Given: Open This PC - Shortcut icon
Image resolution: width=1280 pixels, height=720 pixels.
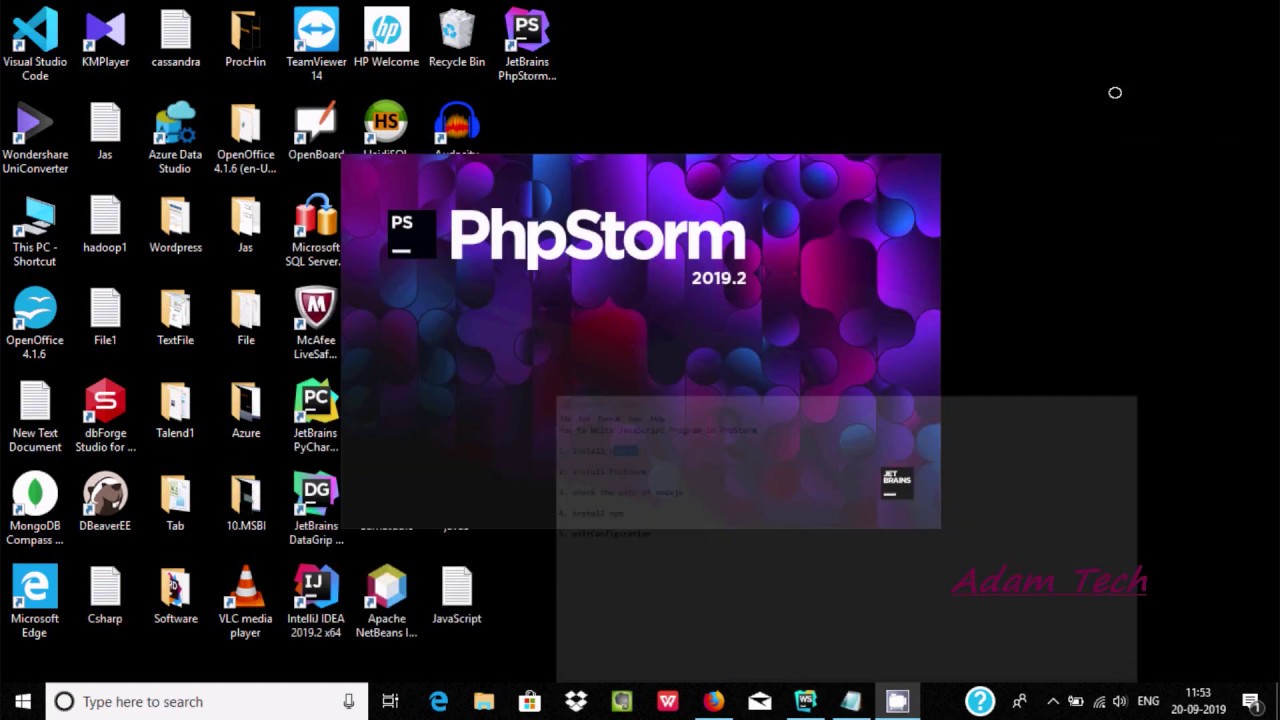Looking at the screenshot, I should click(35, 216).
